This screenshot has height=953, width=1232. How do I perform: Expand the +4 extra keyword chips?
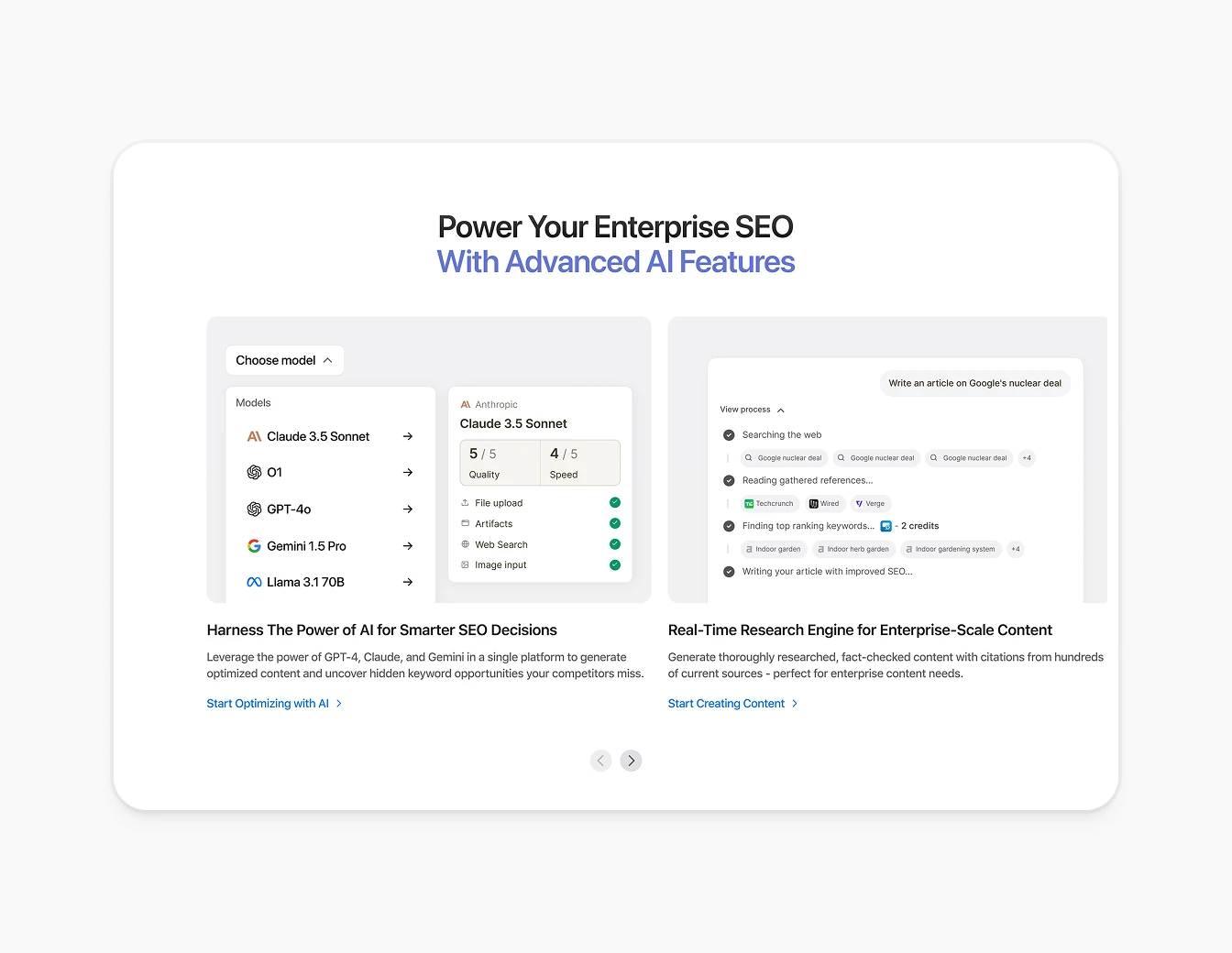[1016, 549]
